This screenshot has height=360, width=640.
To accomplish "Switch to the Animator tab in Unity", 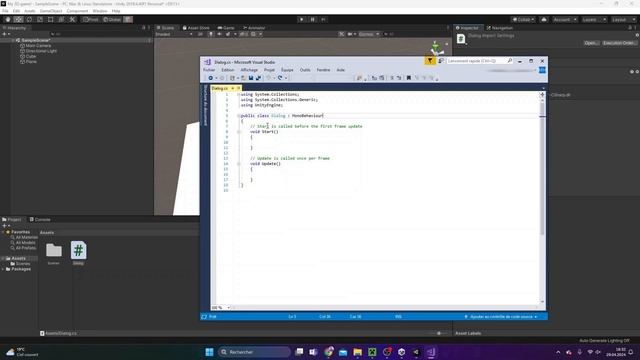I will pyautogui.click(x=254, y=28).
